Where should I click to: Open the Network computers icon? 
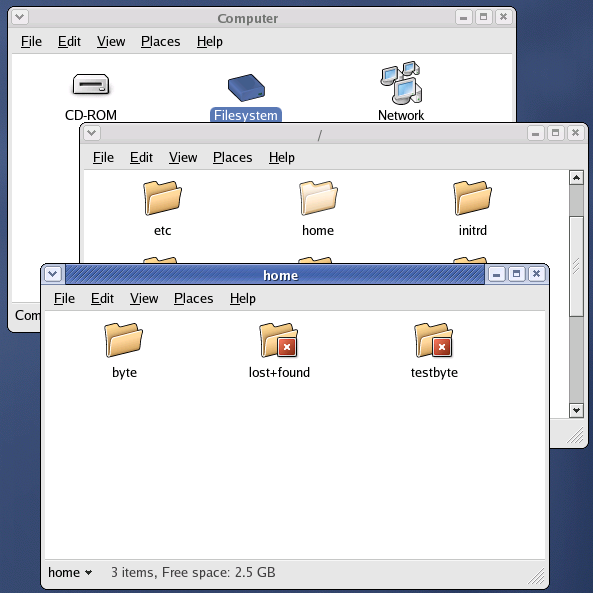[x=401, y=83]
